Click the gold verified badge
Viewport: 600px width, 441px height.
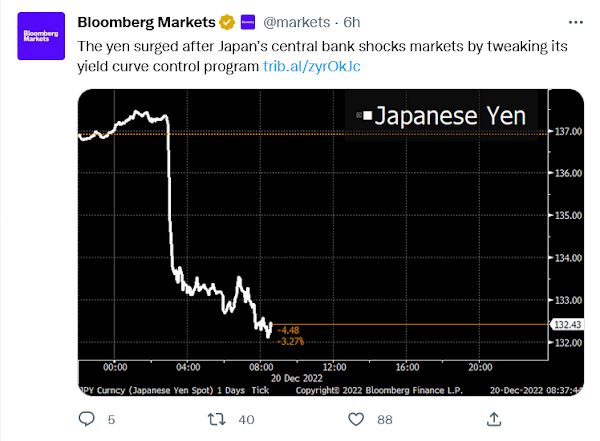[227, 22]
